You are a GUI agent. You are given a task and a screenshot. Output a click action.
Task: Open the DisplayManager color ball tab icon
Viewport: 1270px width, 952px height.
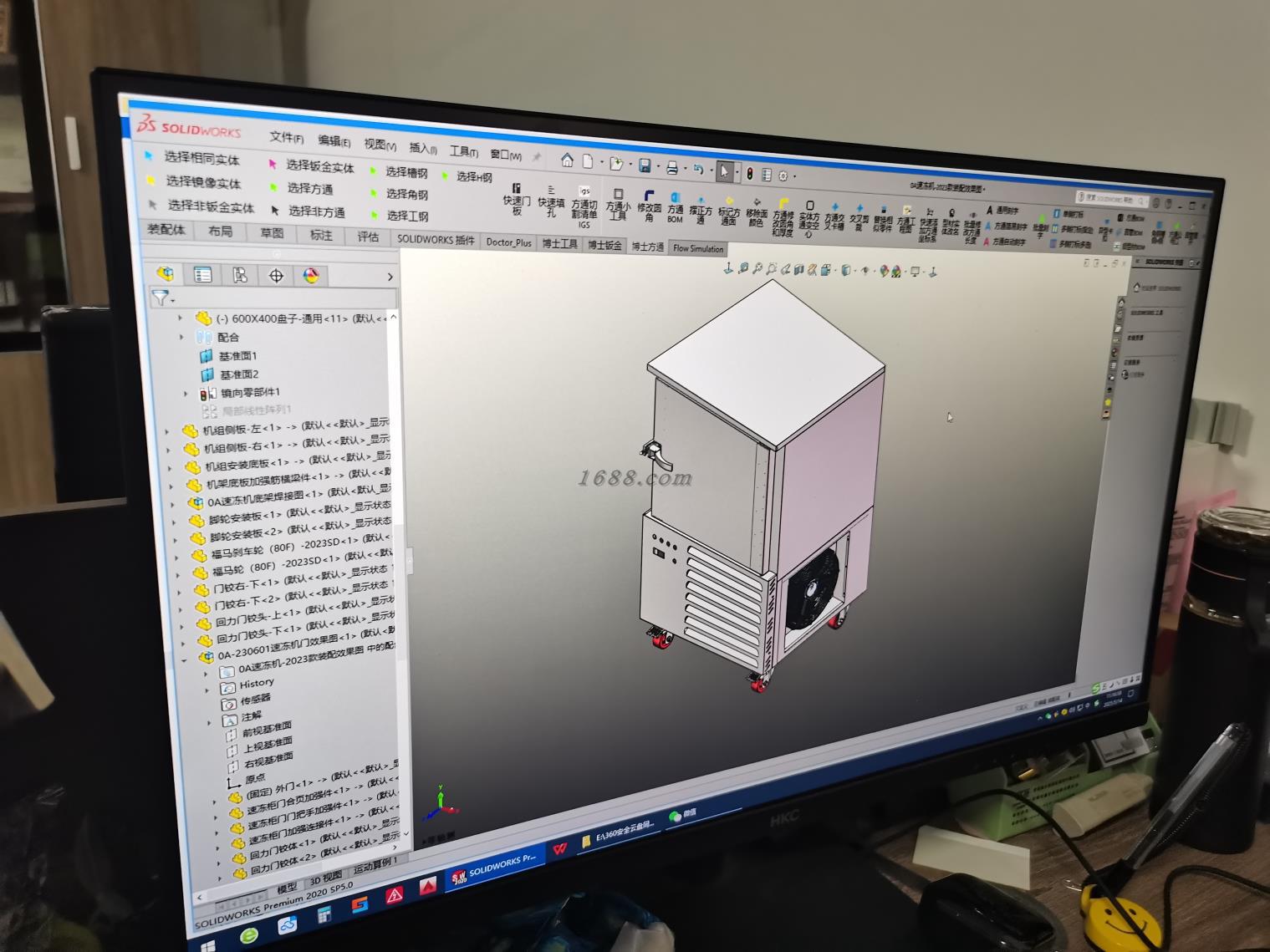click(311, 276)
